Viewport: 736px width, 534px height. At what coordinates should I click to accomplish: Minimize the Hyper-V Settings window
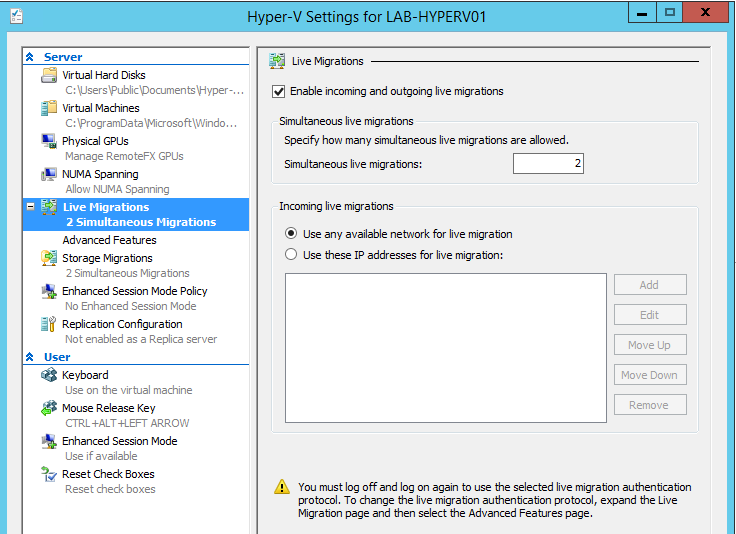click(642, 13)
